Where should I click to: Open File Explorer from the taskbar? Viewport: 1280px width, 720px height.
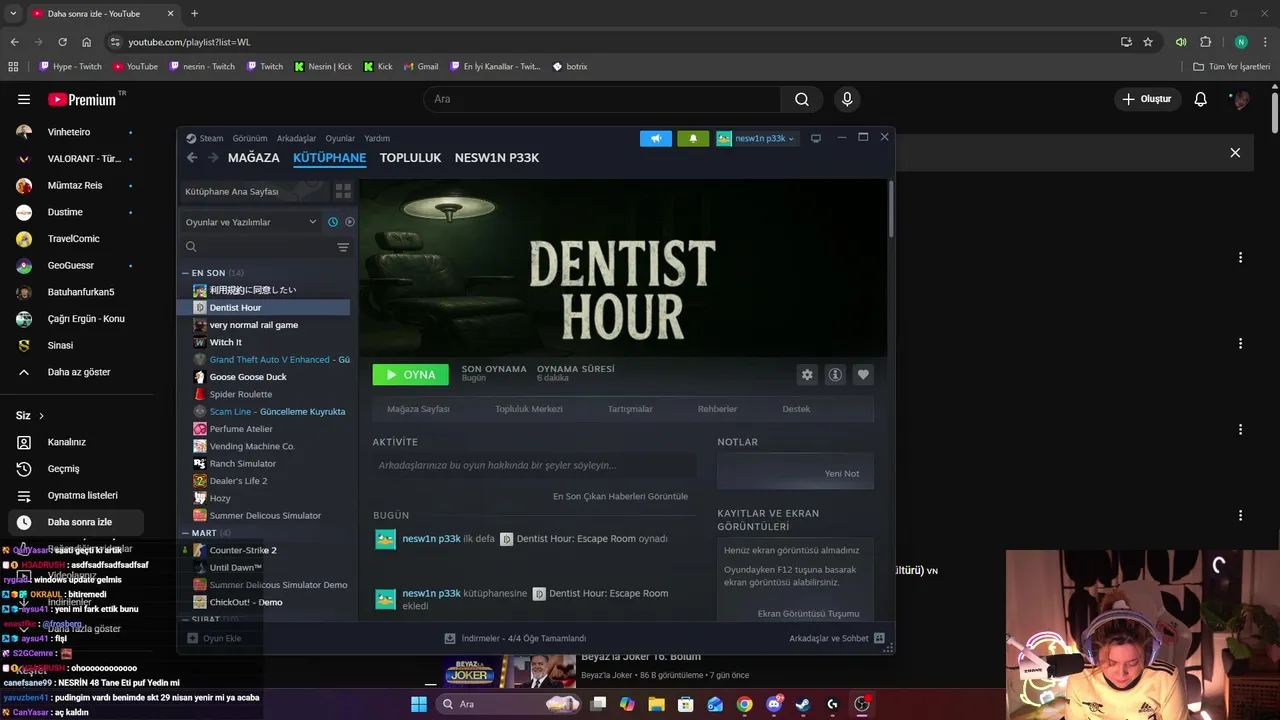tap(656, 704)
